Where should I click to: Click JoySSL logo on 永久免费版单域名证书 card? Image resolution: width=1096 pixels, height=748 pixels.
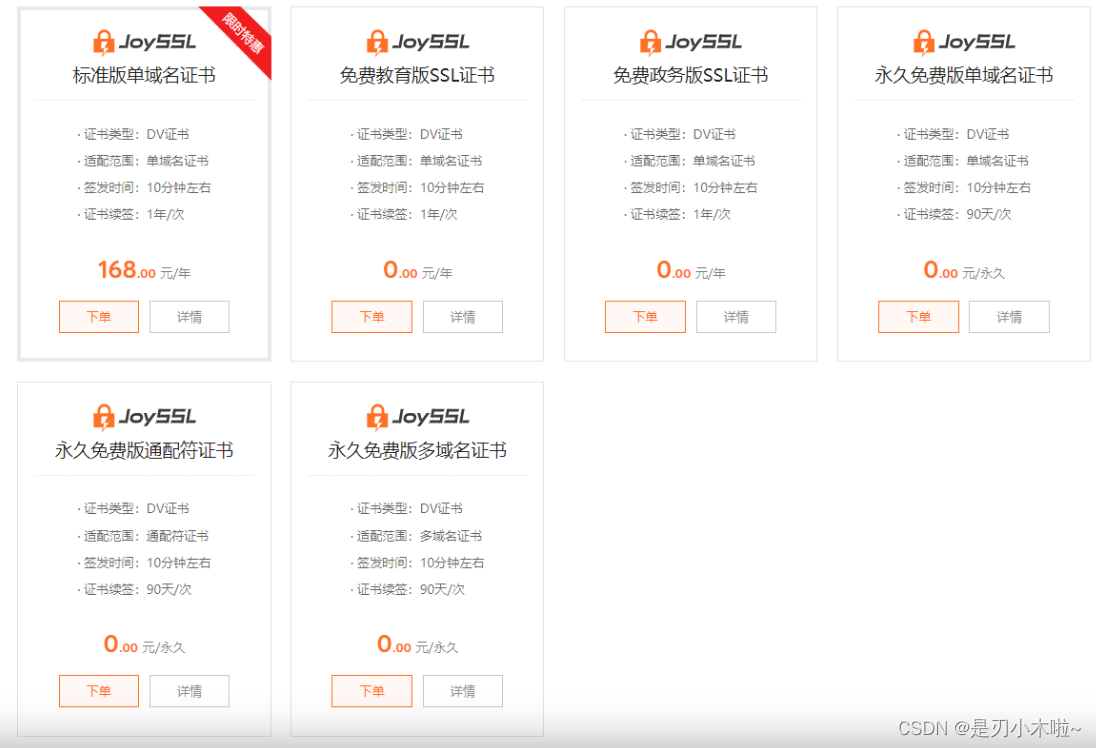click(963, 42)
